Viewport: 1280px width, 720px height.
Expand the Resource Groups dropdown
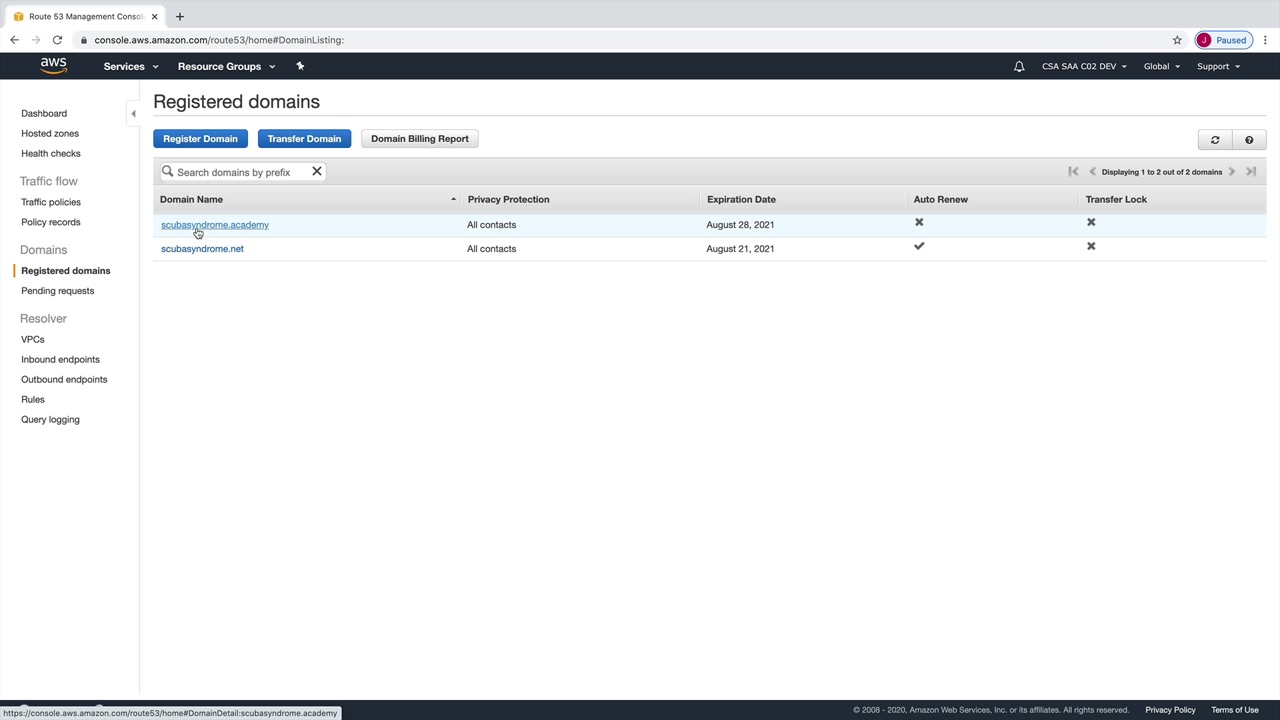[x=226, y=66]
